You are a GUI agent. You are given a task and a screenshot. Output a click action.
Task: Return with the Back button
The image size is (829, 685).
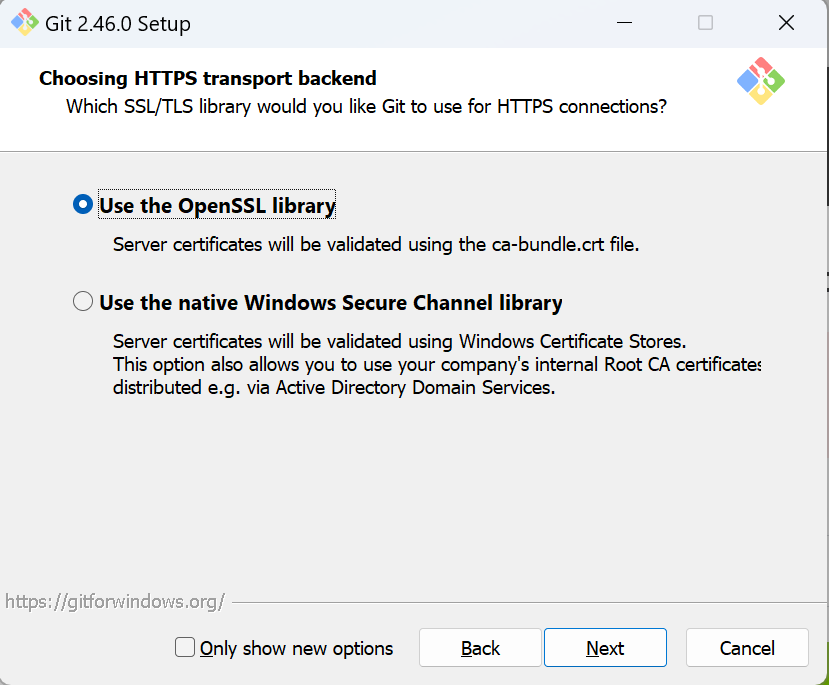pyautogui.click(x=480, y=647)
